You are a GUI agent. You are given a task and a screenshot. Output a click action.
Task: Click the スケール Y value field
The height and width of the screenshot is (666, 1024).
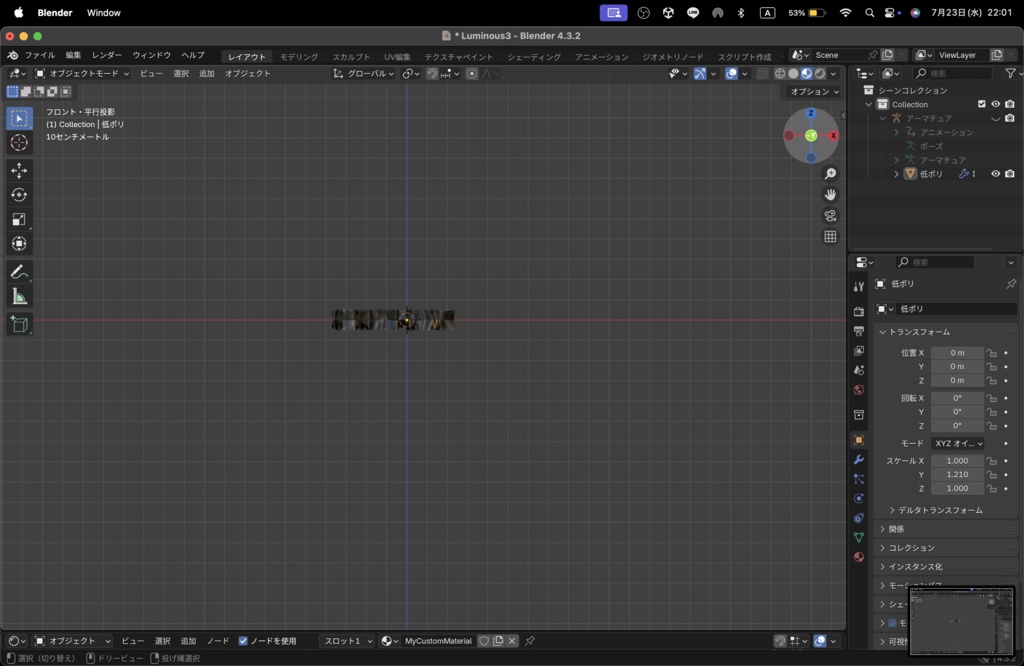(957, 475)
